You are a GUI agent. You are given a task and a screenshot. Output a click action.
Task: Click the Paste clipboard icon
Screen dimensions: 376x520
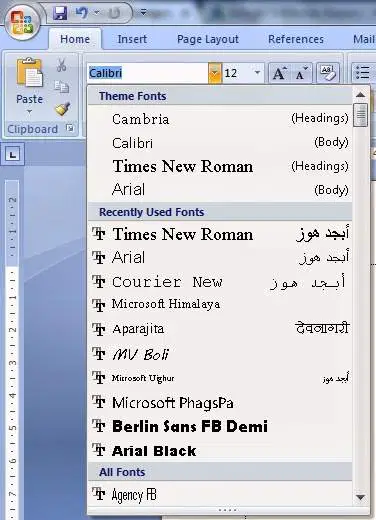[30, 72]
